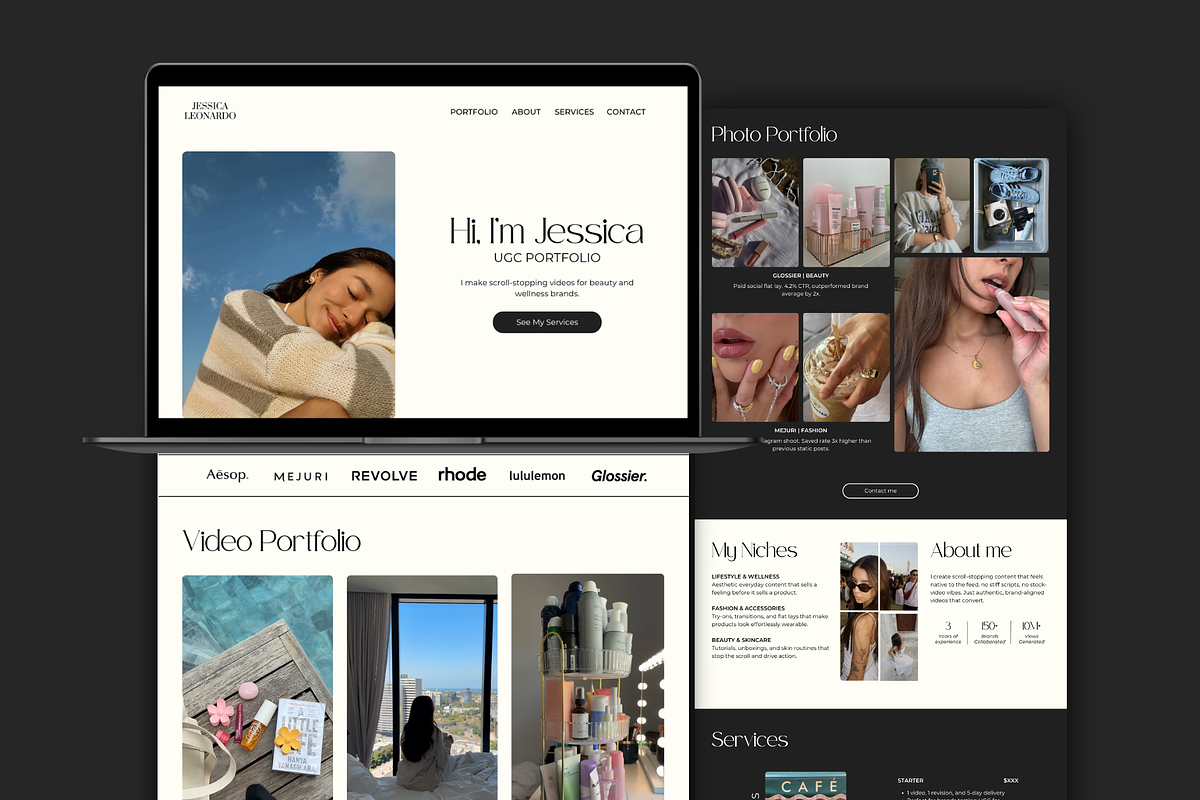Open the pink skincare bottles photo
The height and width of the screenshot is (800, 1200).
pyautogui.click(x=846, y=212)
